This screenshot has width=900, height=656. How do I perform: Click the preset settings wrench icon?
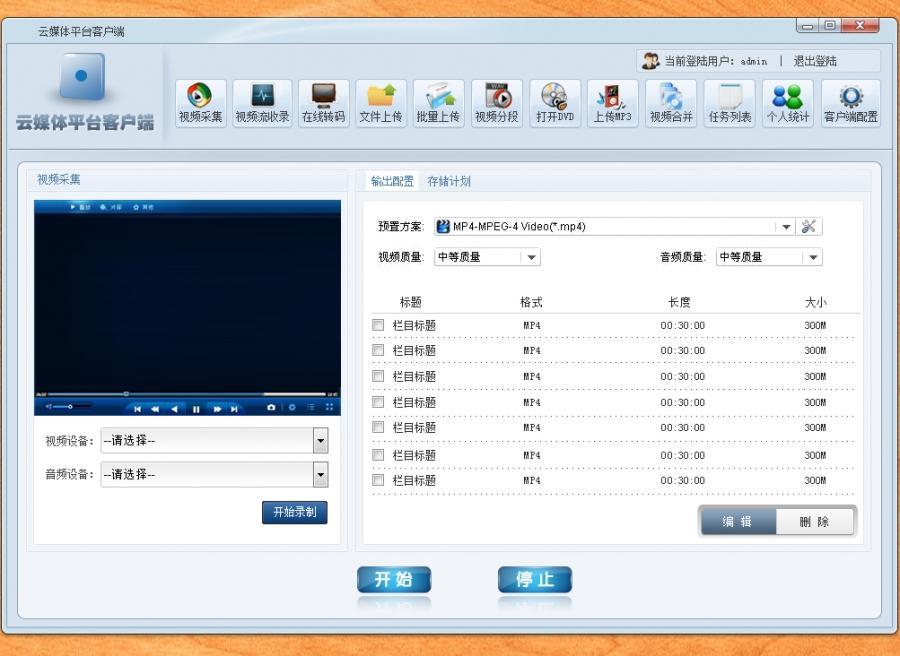pyautogui.click(x=809, y=226)
